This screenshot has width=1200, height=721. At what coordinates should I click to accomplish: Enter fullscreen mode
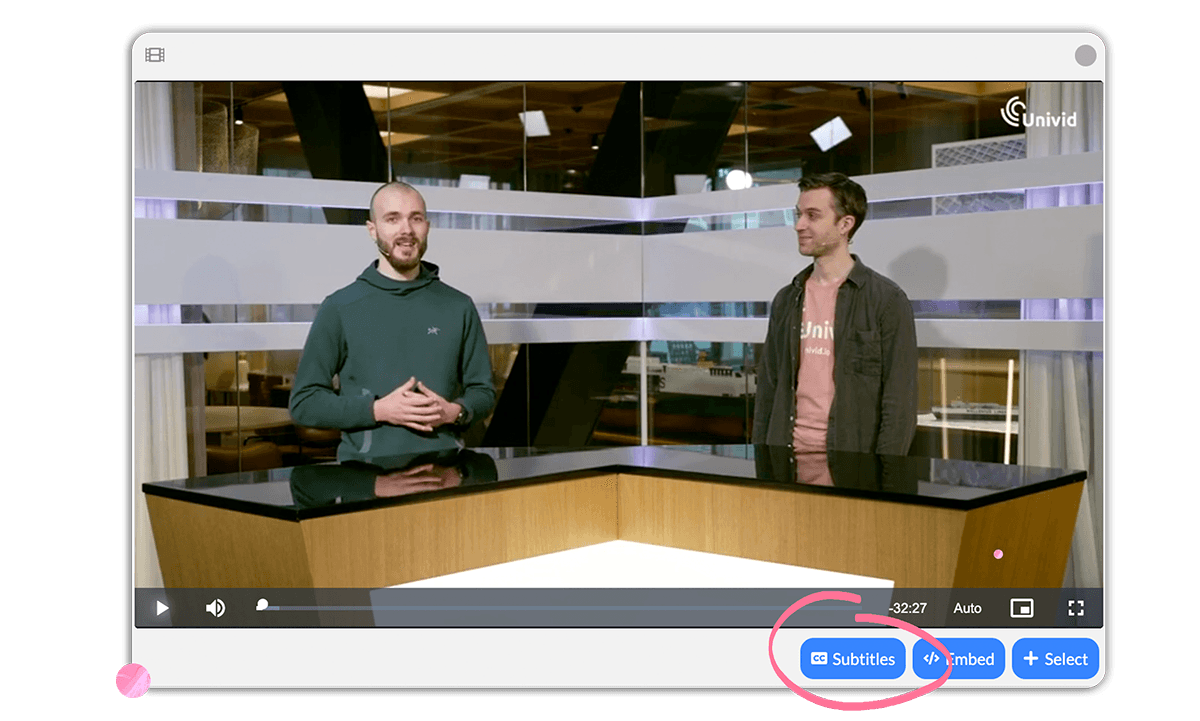pyautogui.click(x=1076, y=608)
